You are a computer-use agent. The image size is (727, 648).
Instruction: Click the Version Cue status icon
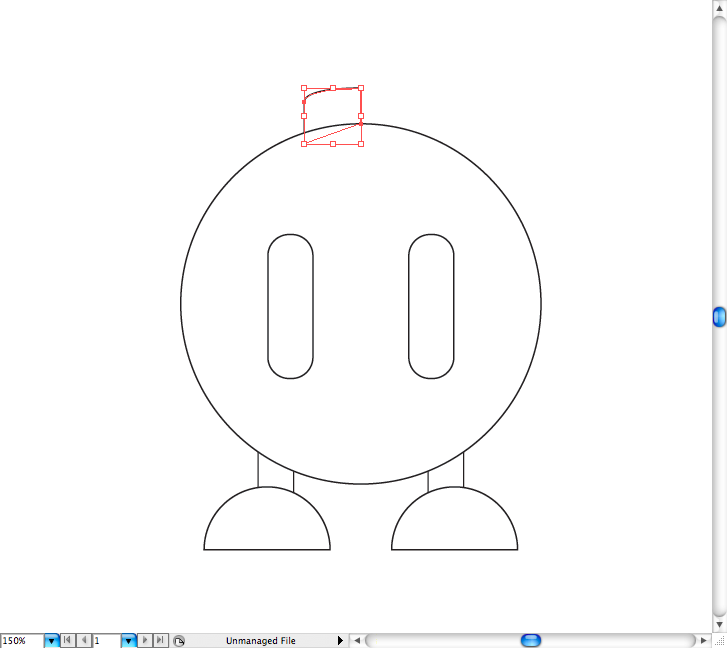pos(178,640)
